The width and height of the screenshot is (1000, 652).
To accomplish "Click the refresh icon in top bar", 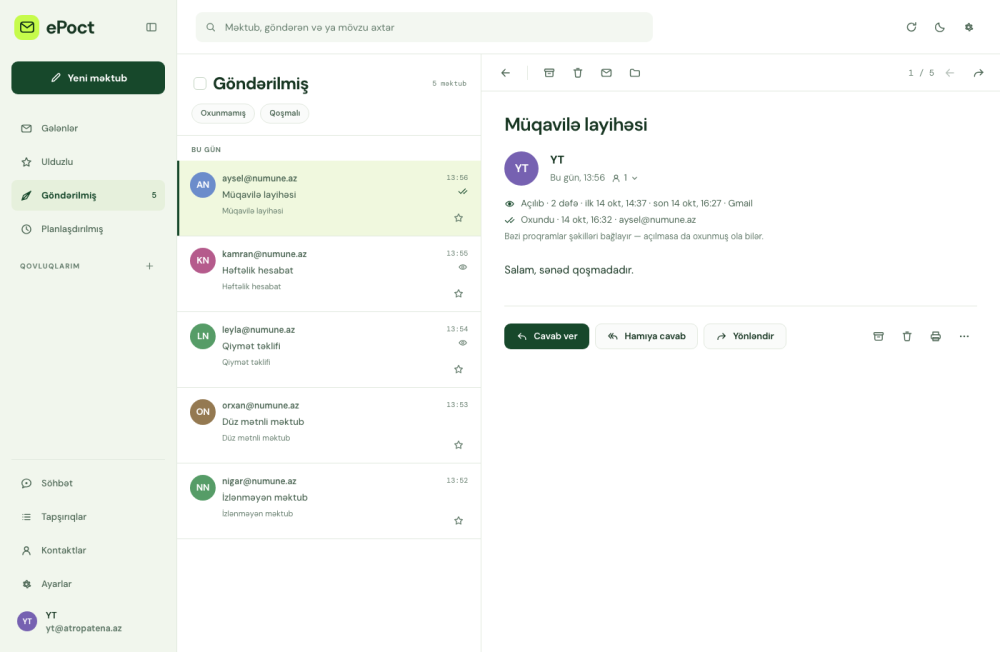I will click(x=911, y=27).
